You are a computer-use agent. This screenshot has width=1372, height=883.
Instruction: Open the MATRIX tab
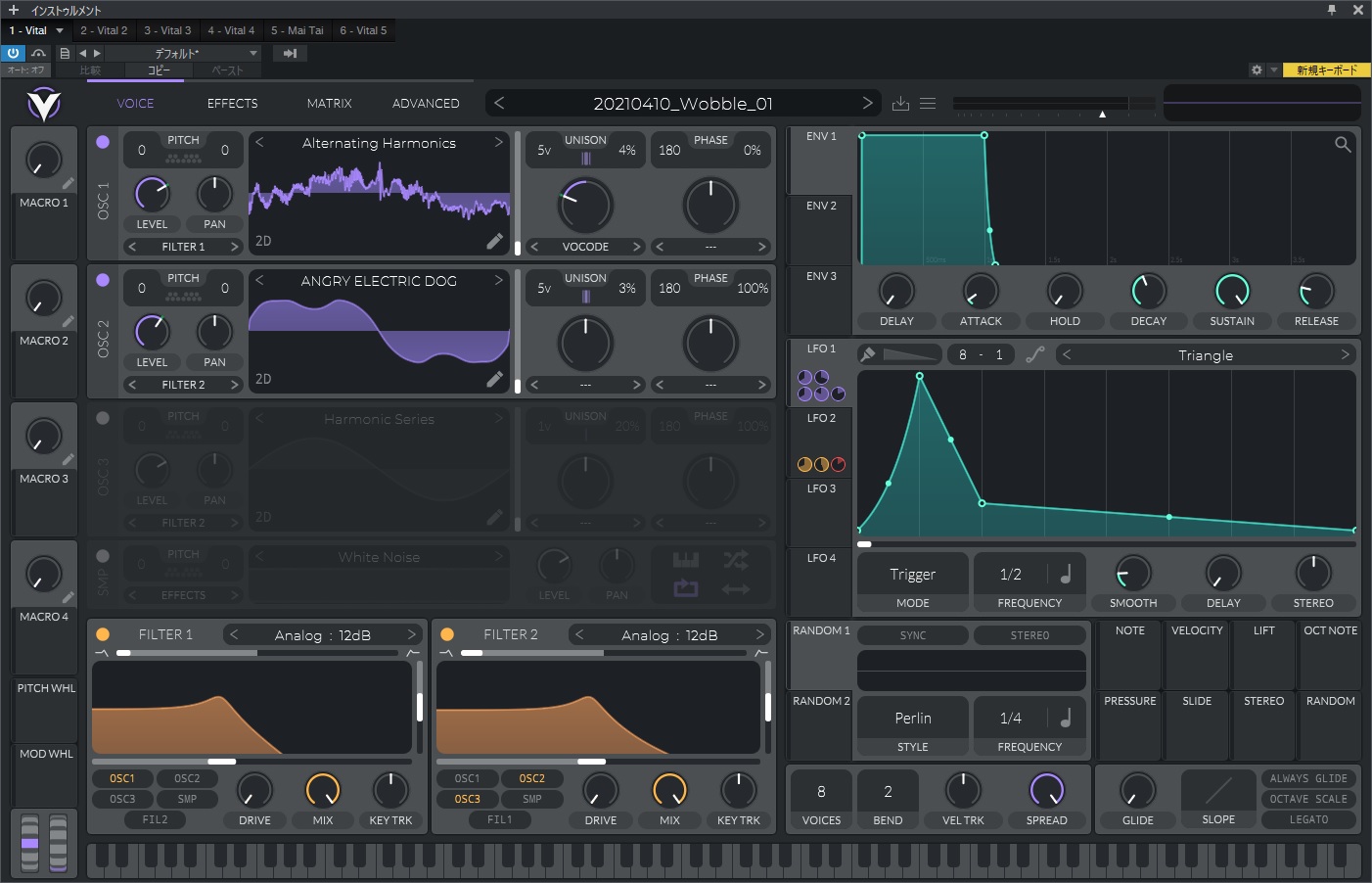click(329, 104)
